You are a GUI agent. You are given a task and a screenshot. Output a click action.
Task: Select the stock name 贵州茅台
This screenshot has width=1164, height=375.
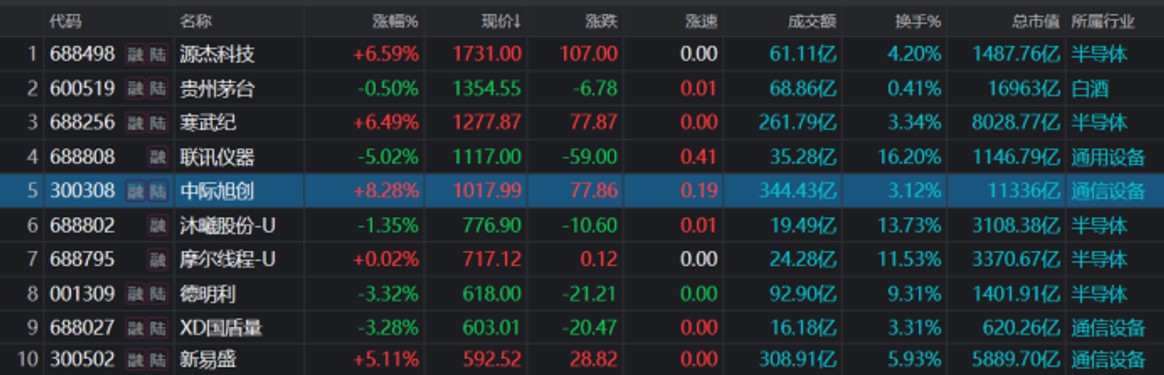(x=217, y=89)
